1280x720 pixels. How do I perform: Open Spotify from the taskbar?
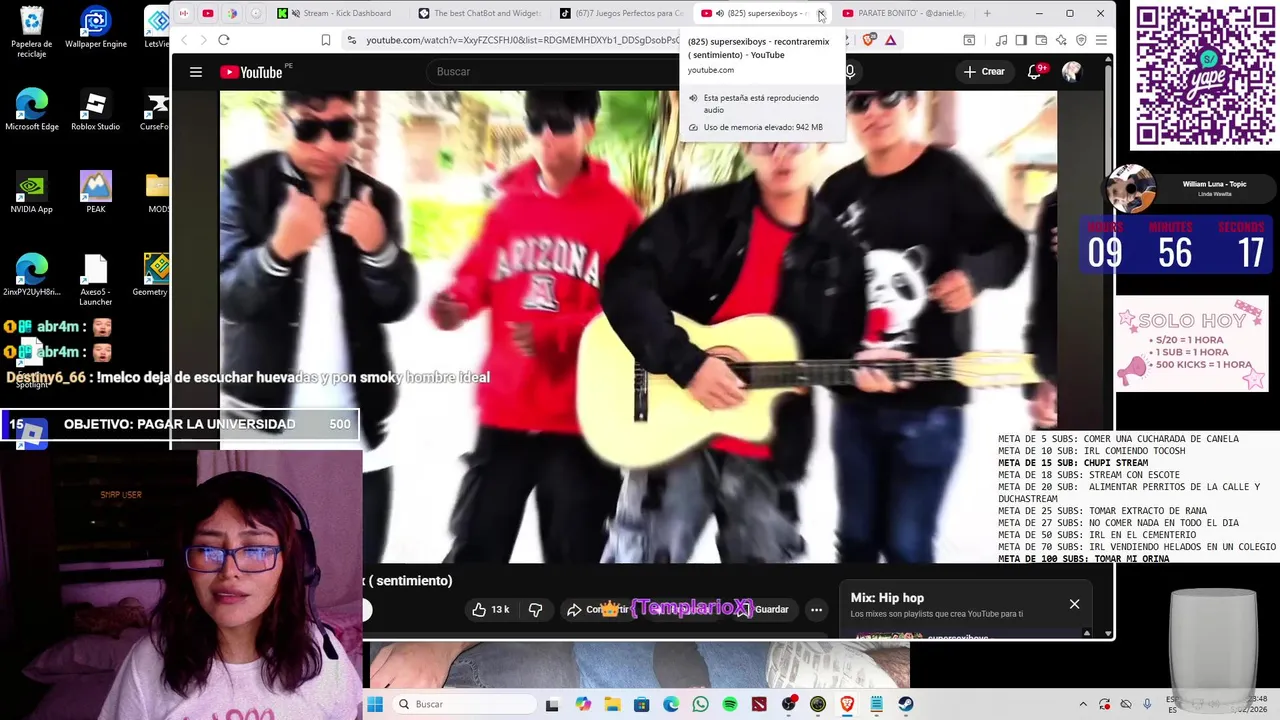(730, 704)
